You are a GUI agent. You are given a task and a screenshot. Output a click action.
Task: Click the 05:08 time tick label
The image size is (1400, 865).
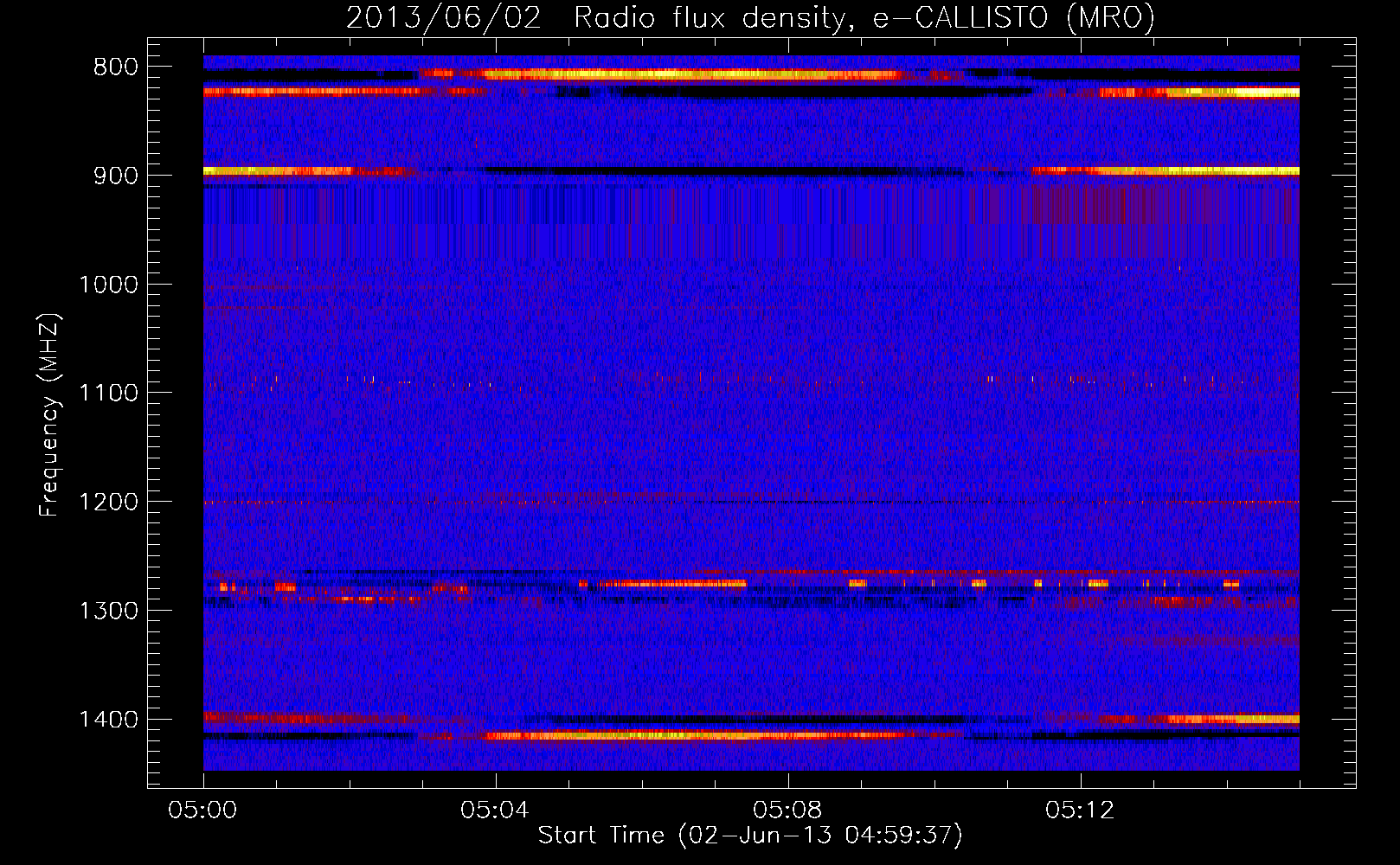(787, 811)
